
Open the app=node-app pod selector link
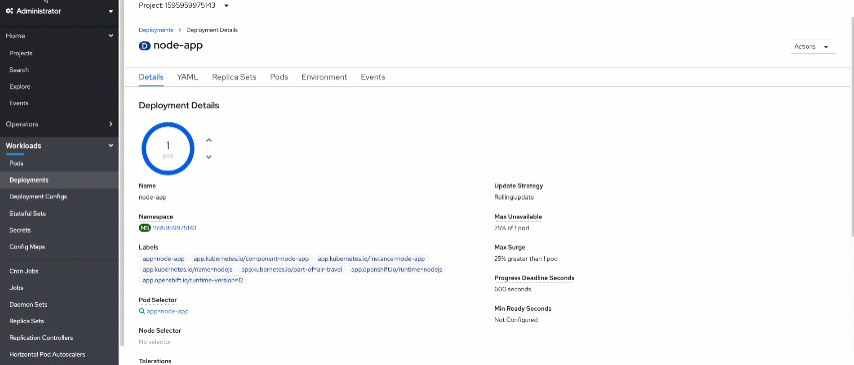pos(167,312)
